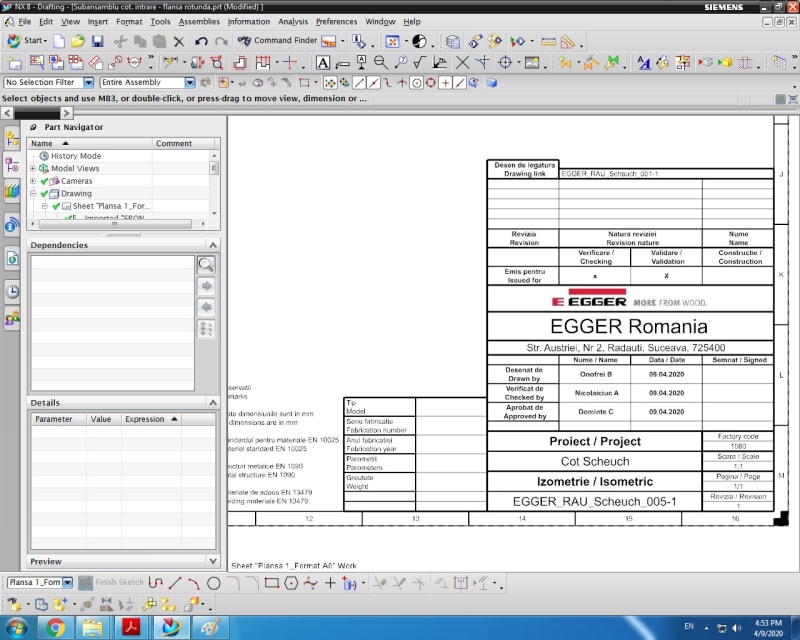
Task: Open the Entire Assembly scope dropdown
Action: coord(190,82)
